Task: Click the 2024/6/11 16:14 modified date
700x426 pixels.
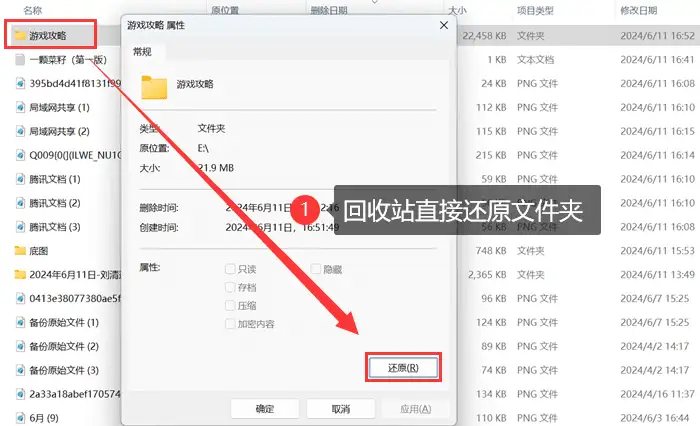Action: (658, 155)
